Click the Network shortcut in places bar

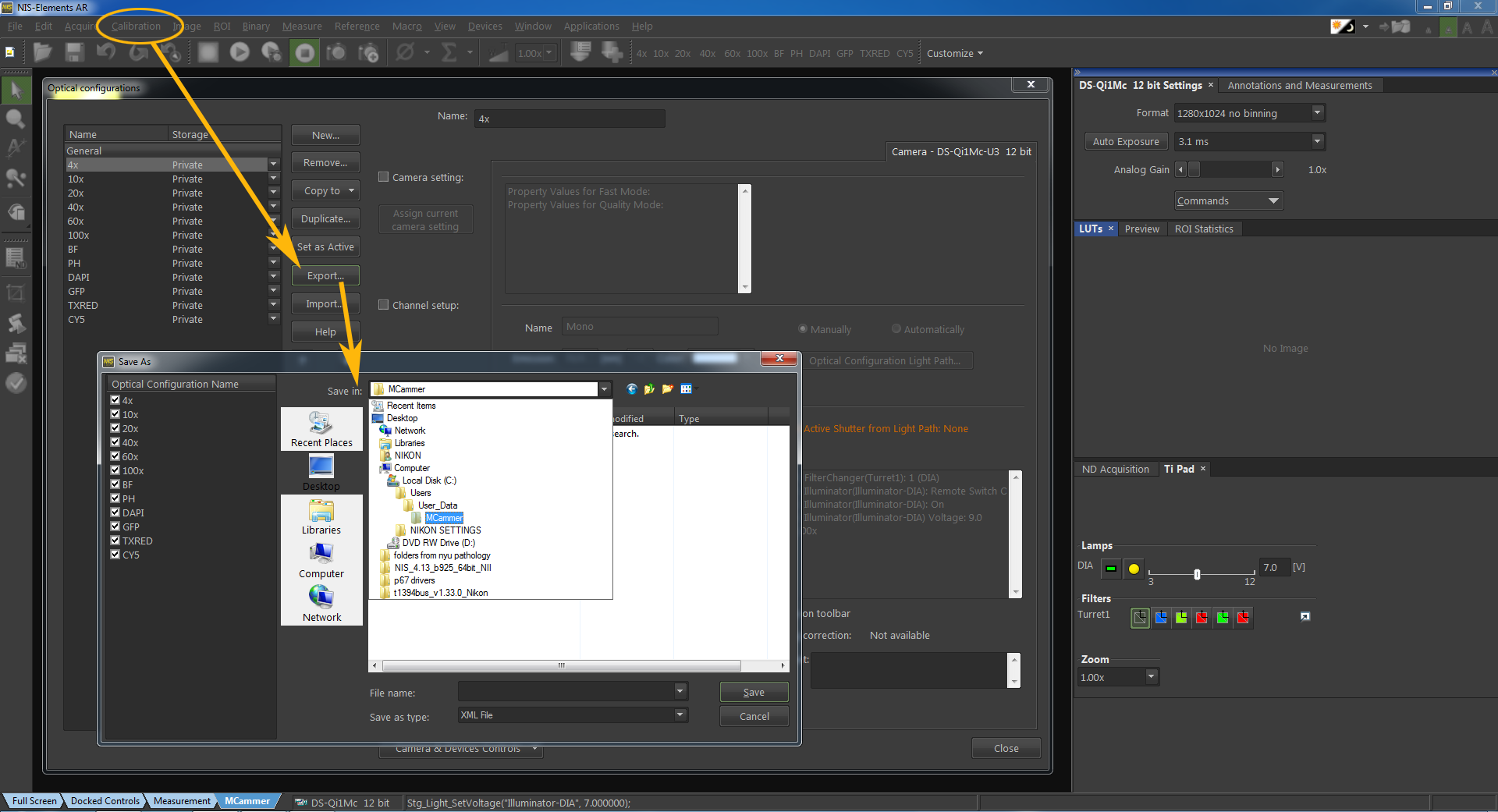[x=321, y=604]
